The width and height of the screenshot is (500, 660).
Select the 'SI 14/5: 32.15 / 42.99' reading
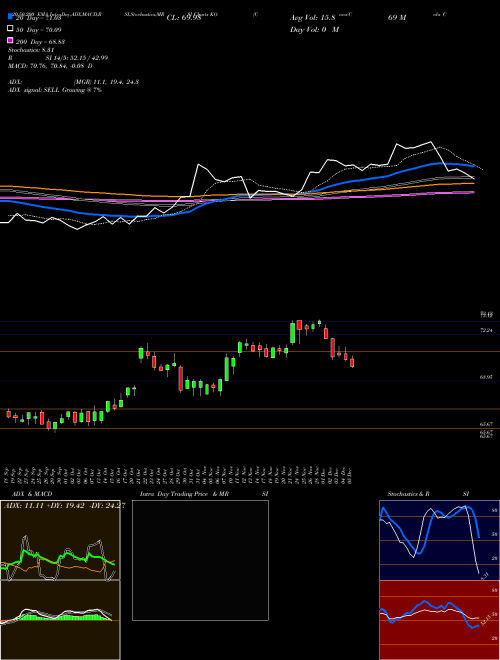(77, 58)
